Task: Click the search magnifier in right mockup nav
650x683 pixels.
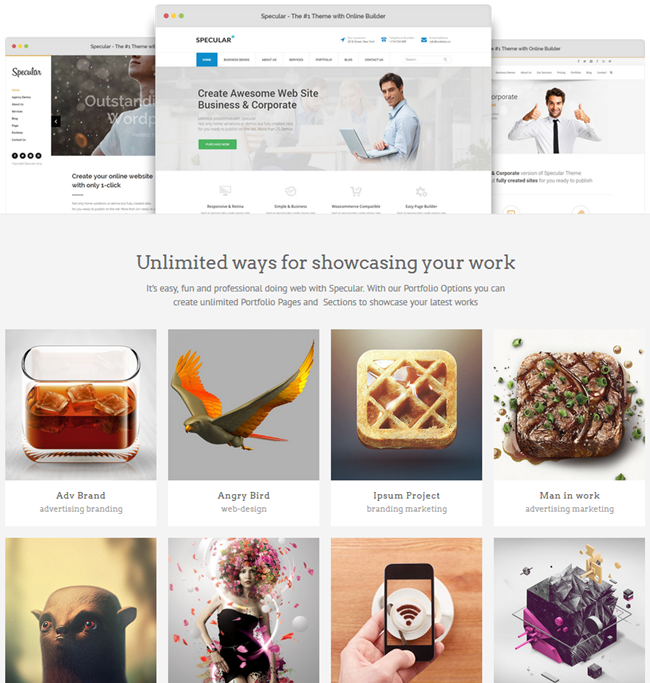Action: (x=611, y=73)
